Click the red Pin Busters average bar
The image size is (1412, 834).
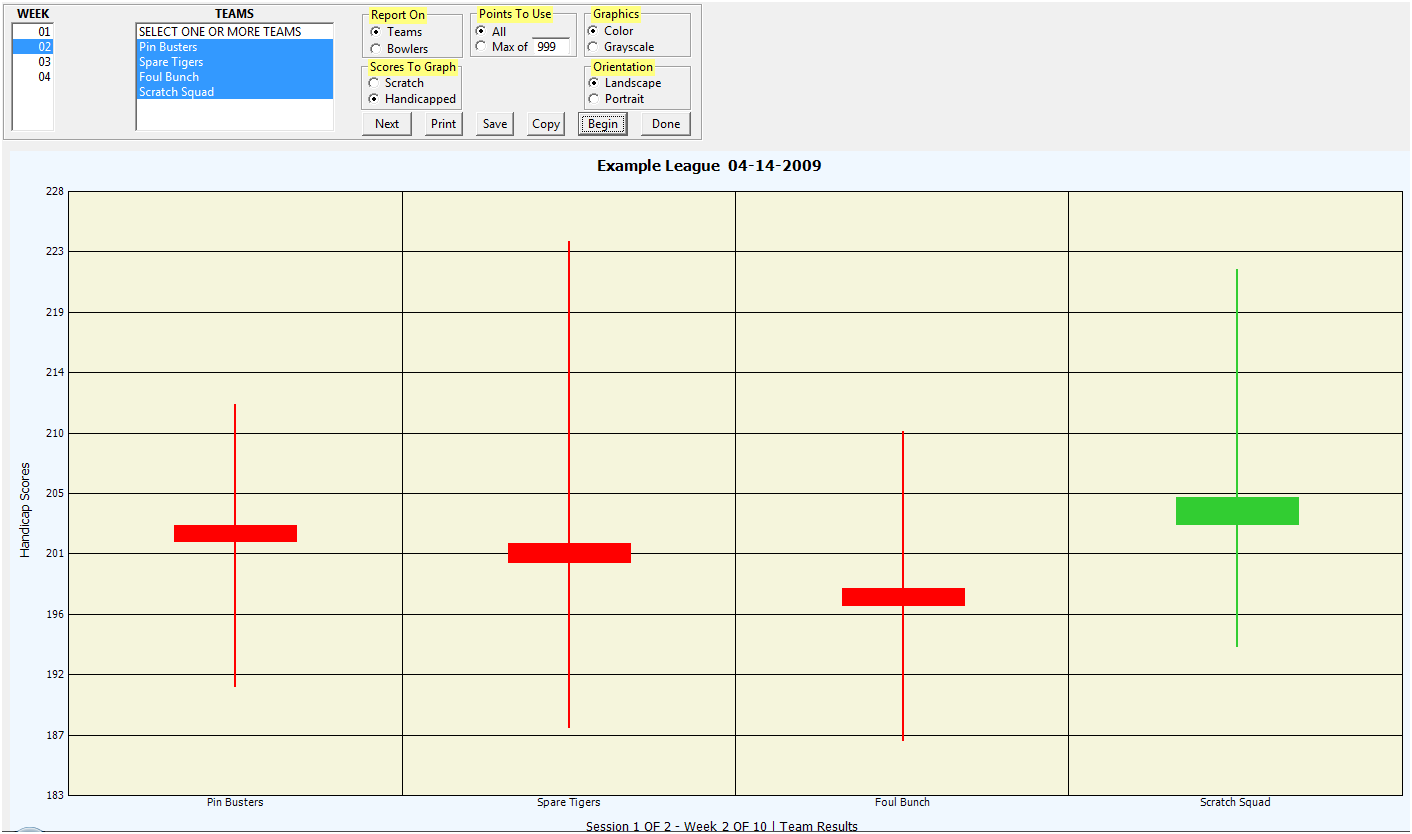click(235, 533)
